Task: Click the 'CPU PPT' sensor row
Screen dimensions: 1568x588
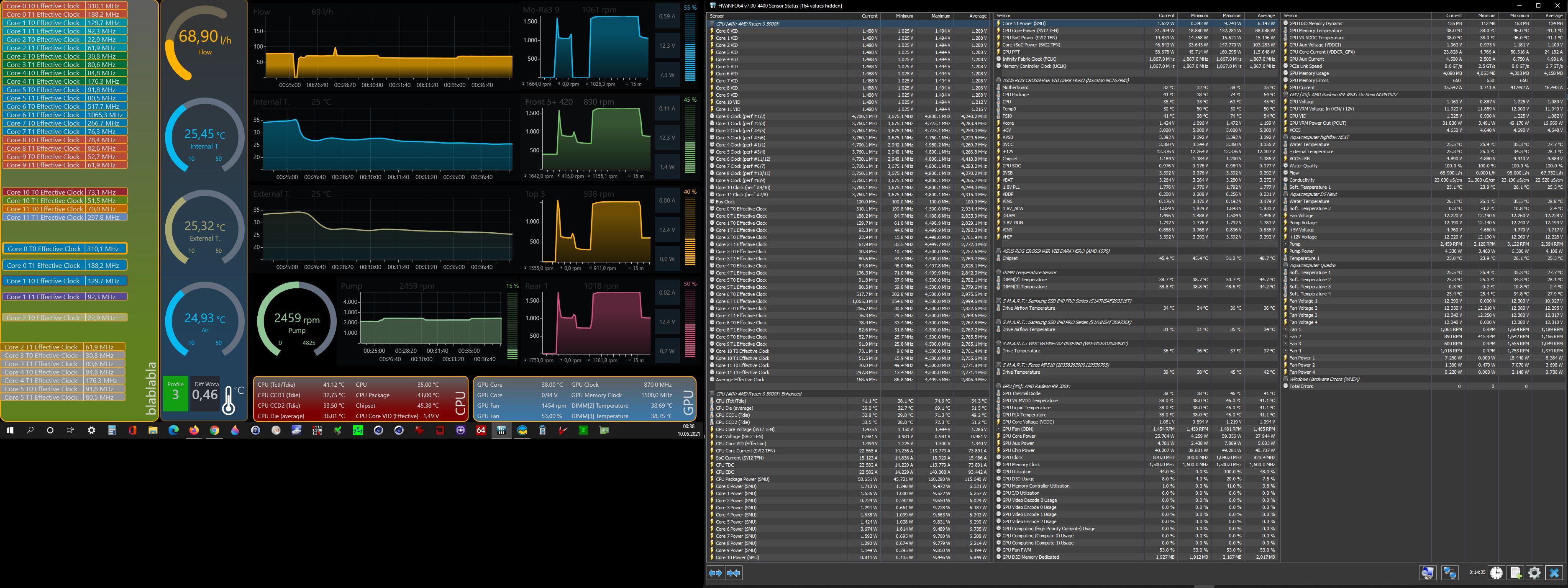Action: (x=1136, y=52)
